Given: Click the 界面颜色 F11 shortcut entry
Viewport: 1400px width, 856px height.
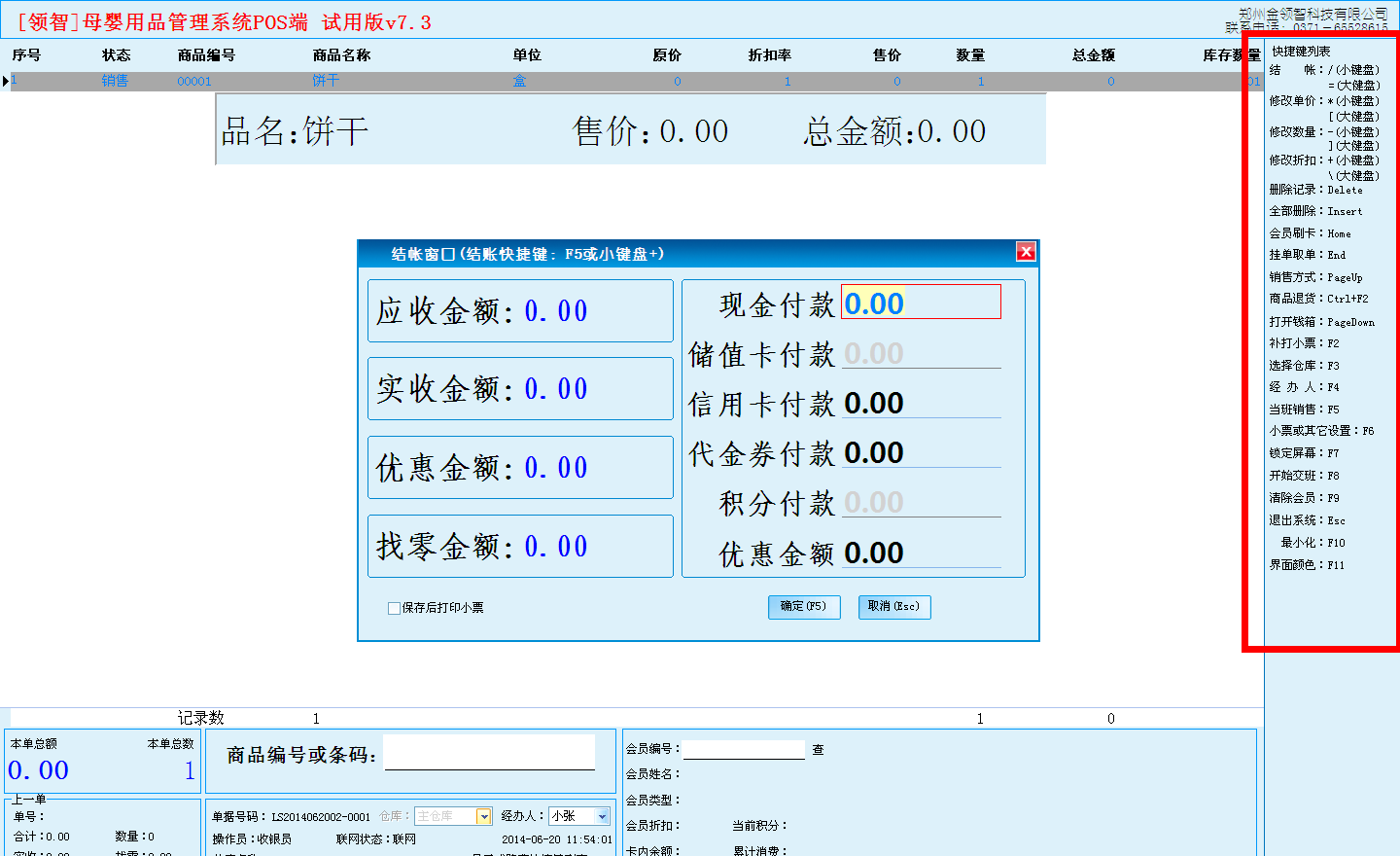Looking at the screenshot, I should click(1307, 565).
